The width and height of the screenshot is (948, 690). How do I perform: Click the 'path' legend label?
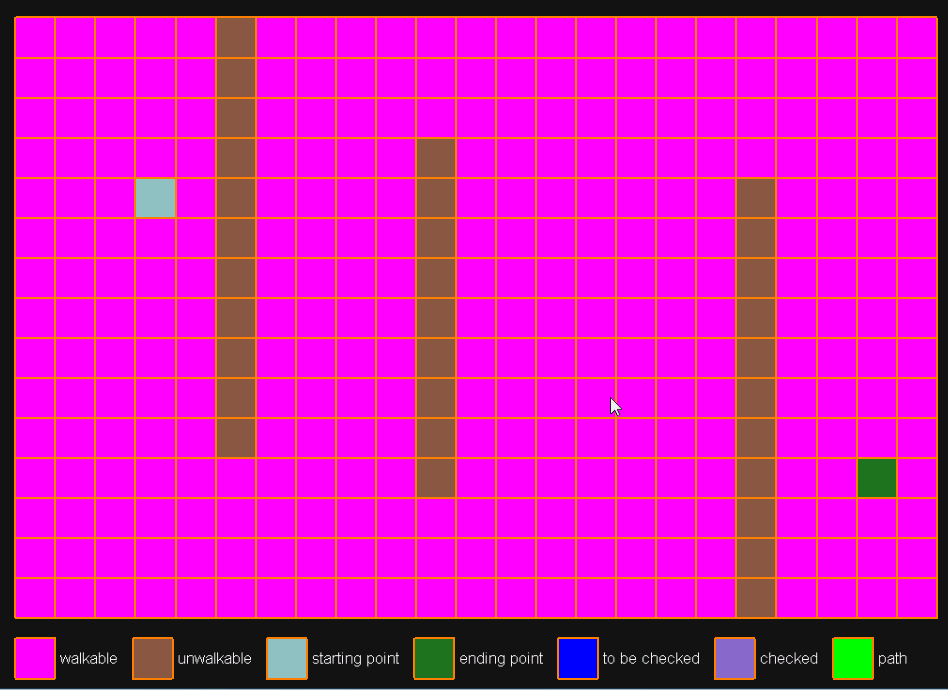pos(892,659)
